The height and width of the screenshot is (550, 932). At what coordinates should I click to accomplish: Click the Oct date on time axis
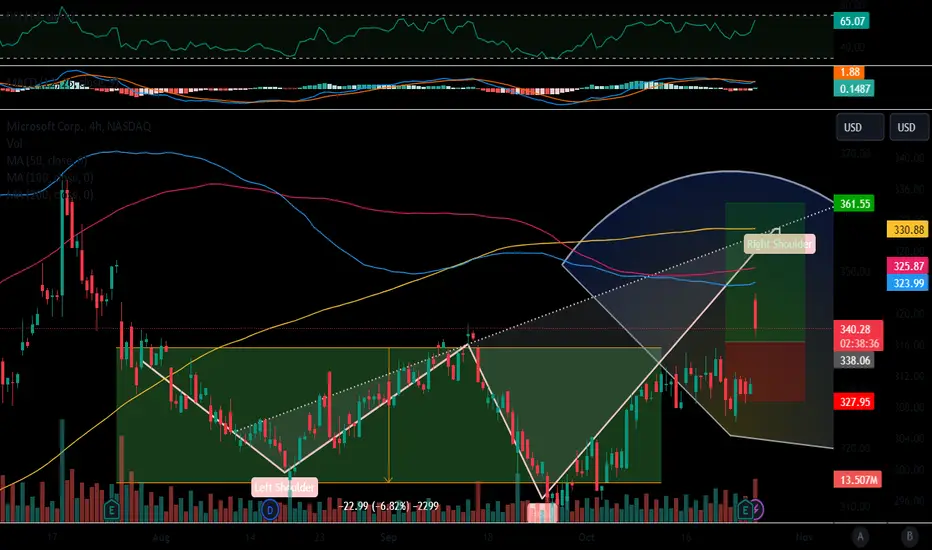pyautogui.click(x=586, y=538)
